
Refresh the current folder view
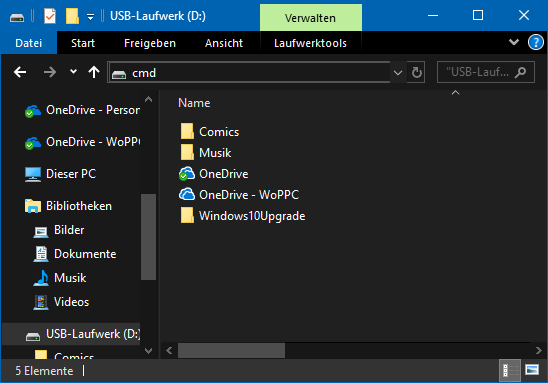(x=416, y=73)
